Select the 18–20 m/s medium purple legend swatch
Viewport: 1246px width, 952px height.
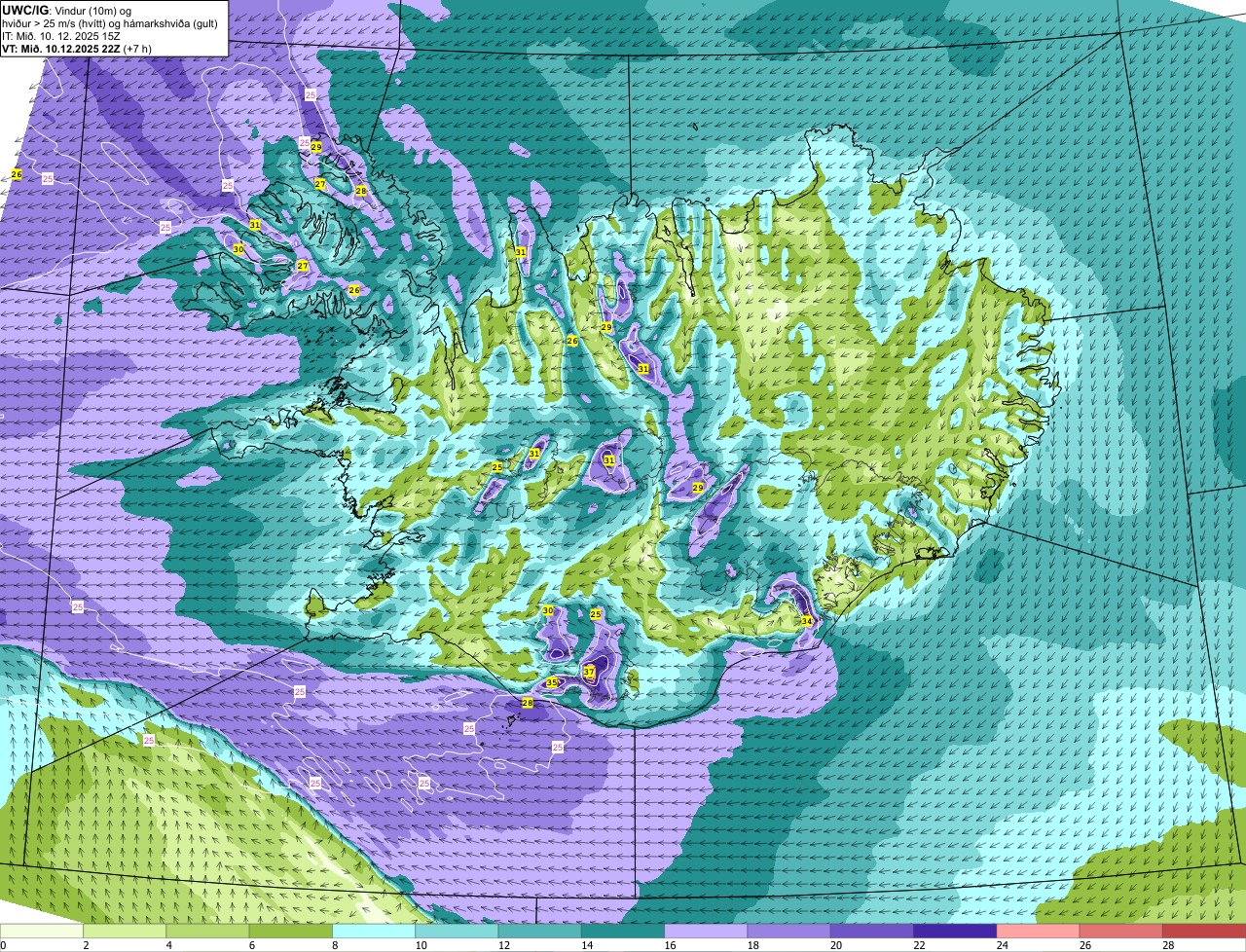789,932
